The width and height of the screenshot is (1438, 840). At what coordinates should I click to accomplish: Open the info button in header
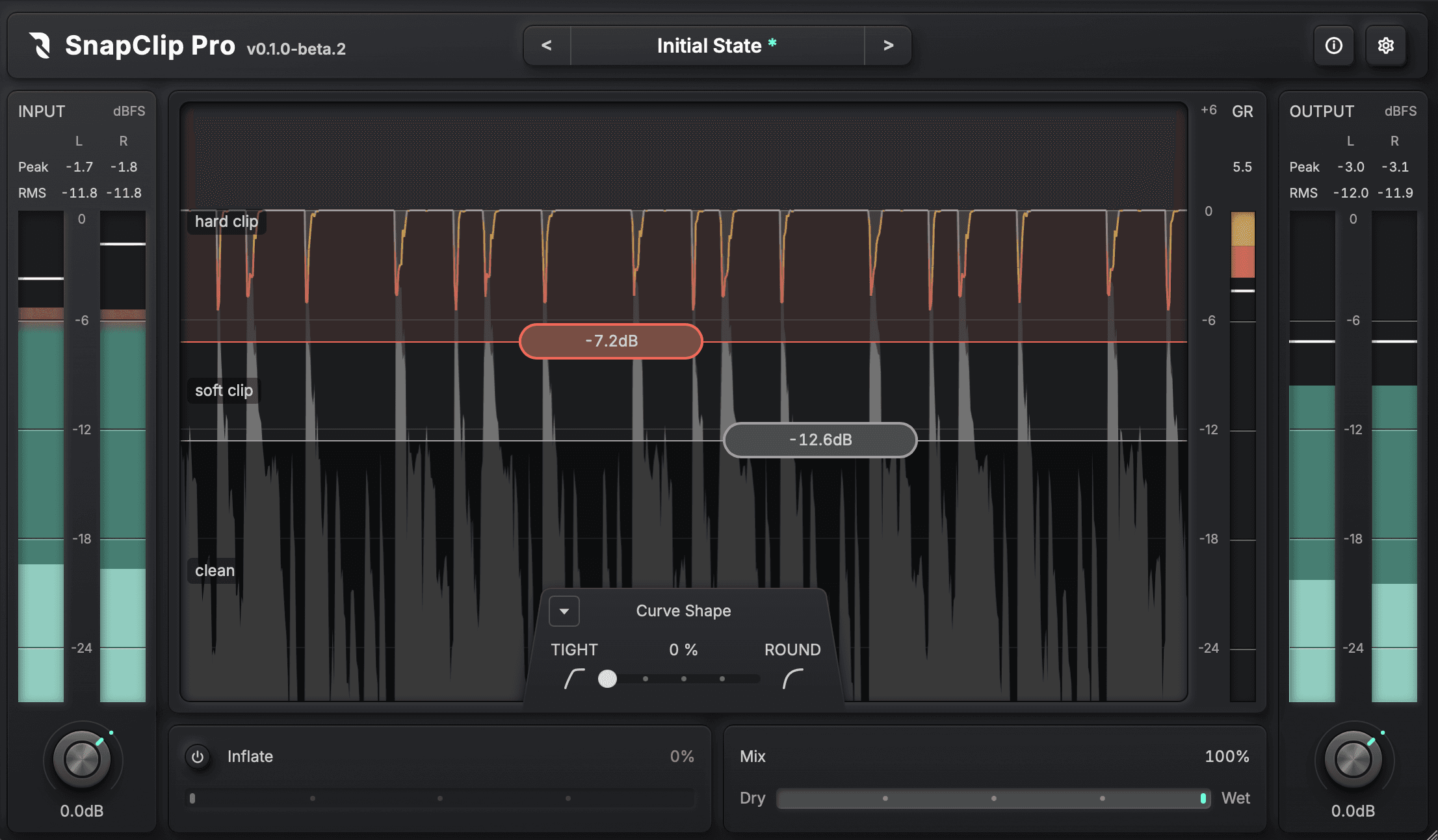(1333, 46)
